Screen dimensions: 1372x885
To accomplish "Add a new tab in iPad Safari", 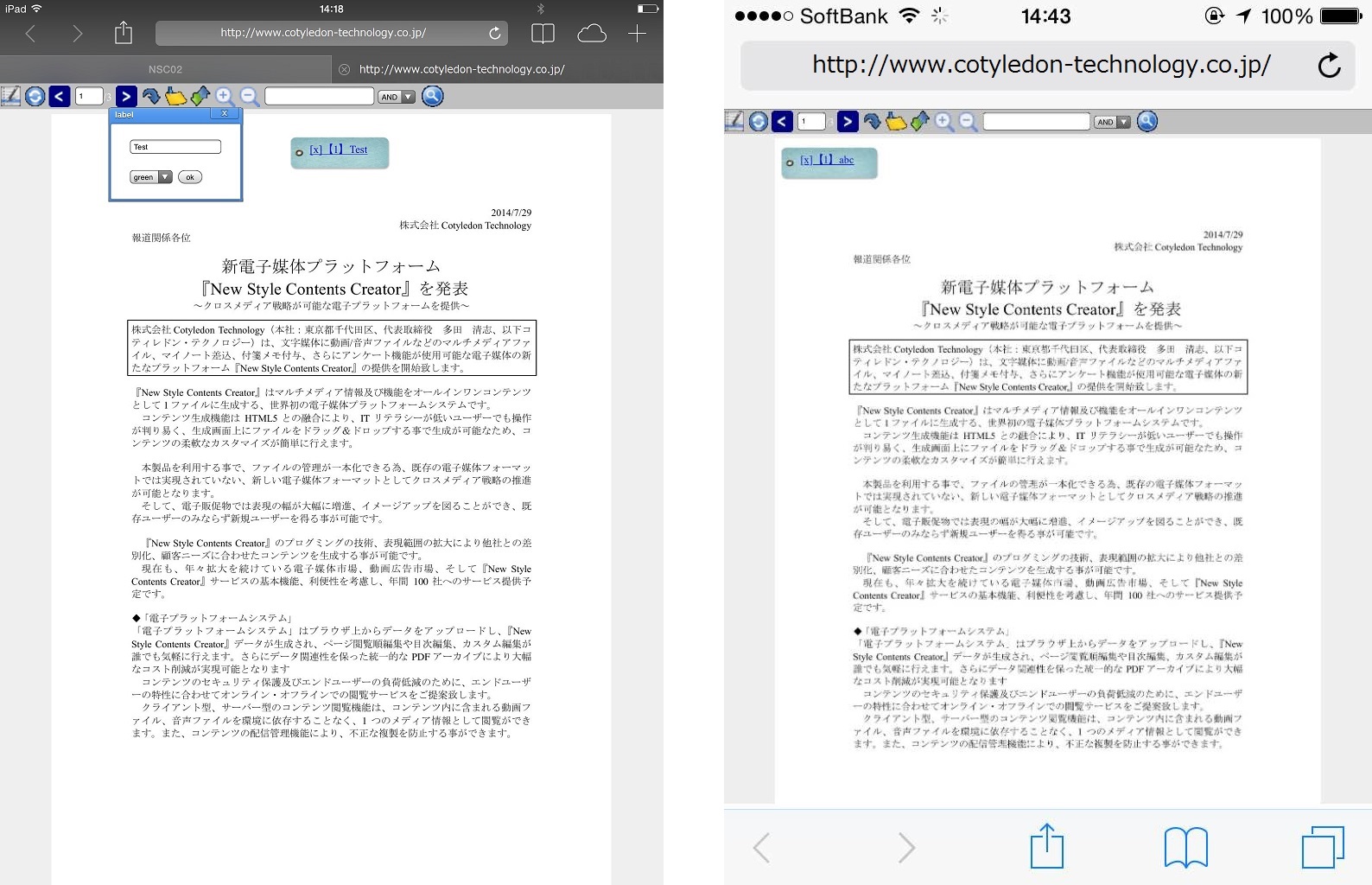I will 637,34.
